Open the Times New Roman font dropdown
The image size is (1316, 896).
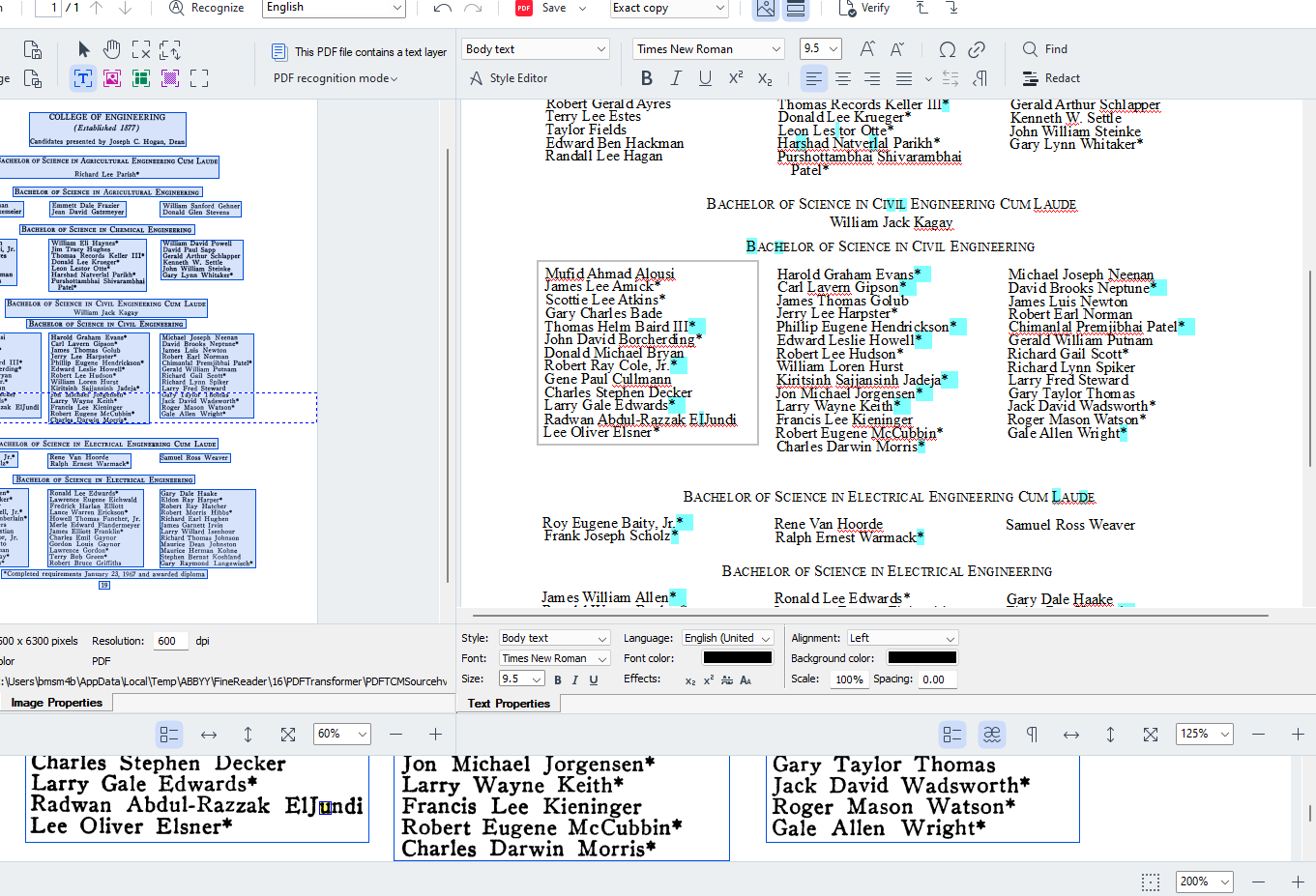click(x=709, y=49)
